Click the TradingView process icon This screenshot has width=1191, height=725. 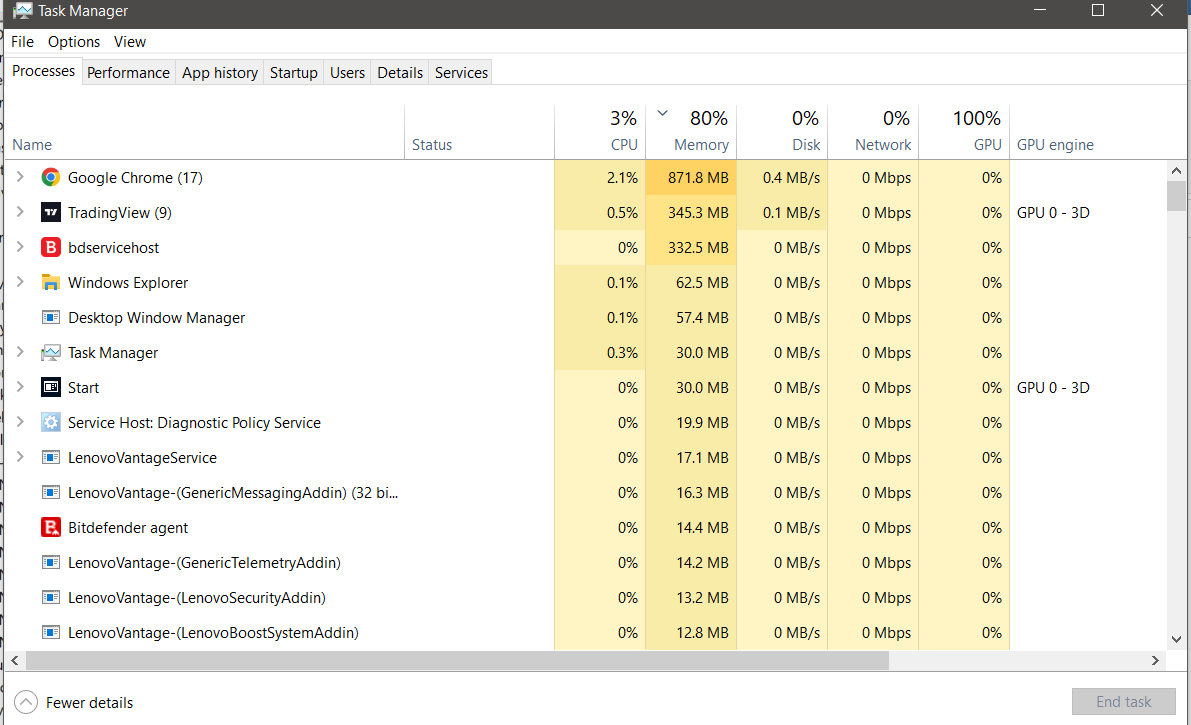tap(51, 213)
